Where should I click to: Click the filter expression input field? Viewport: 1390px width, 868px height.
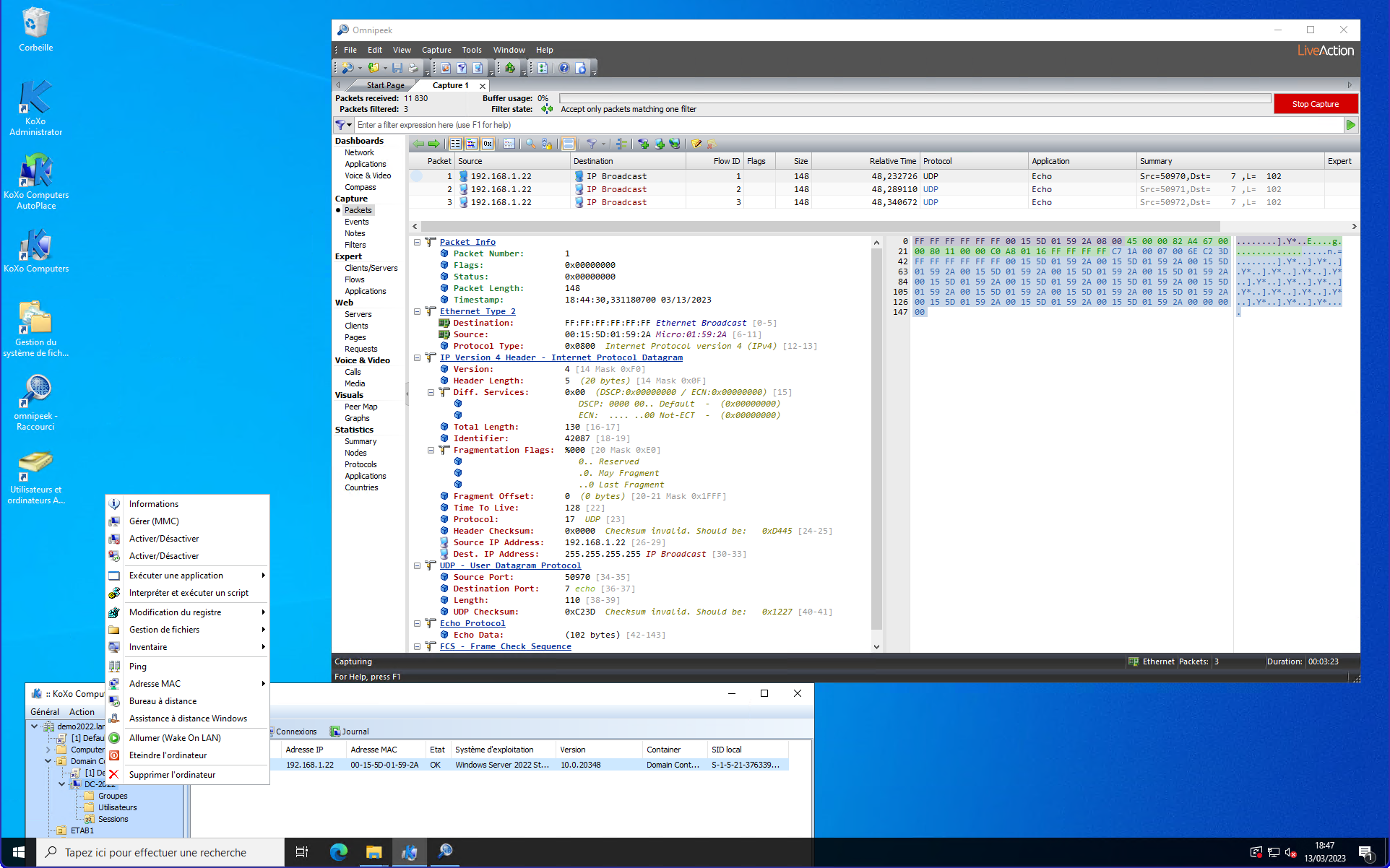pos(849,125)
